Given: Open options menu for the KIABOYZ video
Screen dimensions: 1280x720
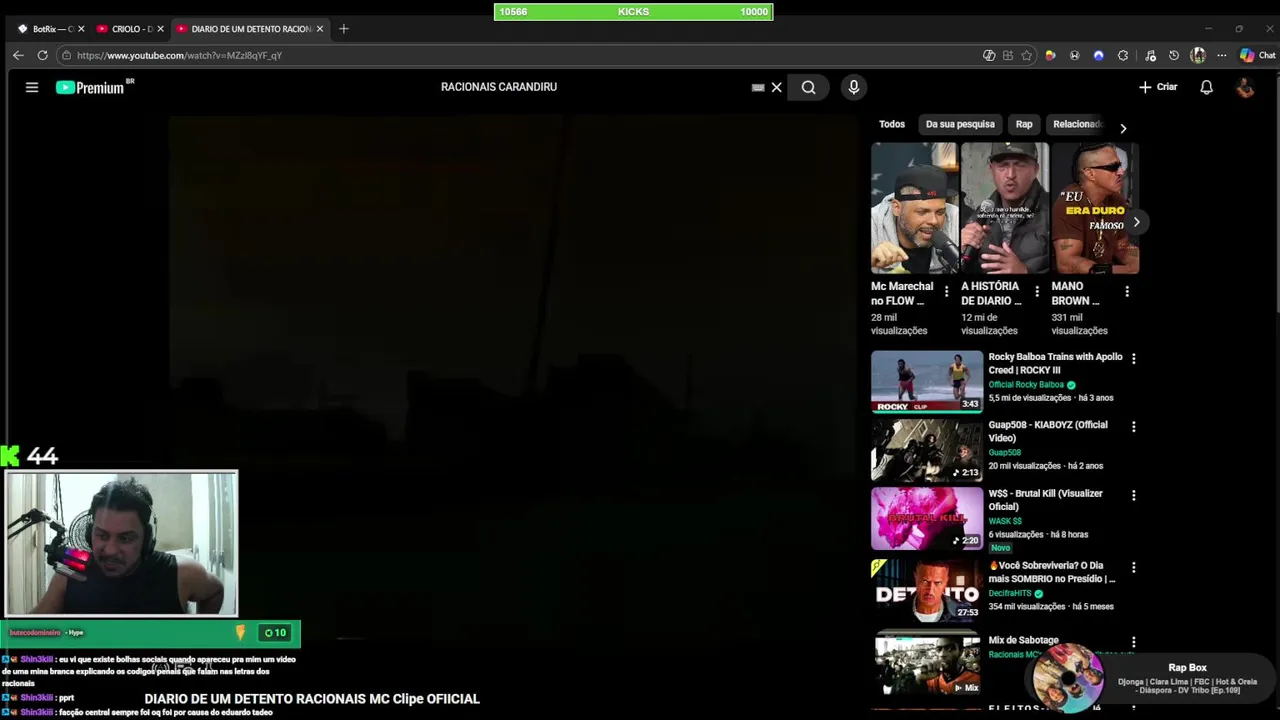Looking at the screenshot, I should (1133, 427).
